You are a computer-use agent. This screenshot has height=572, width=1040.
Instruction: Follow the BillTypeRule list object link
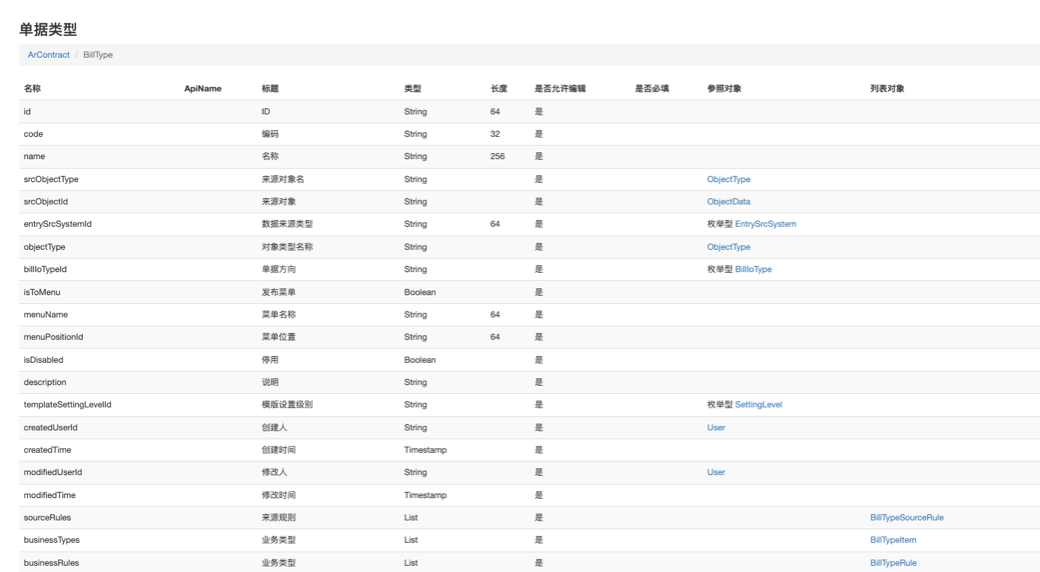point(893,563)
